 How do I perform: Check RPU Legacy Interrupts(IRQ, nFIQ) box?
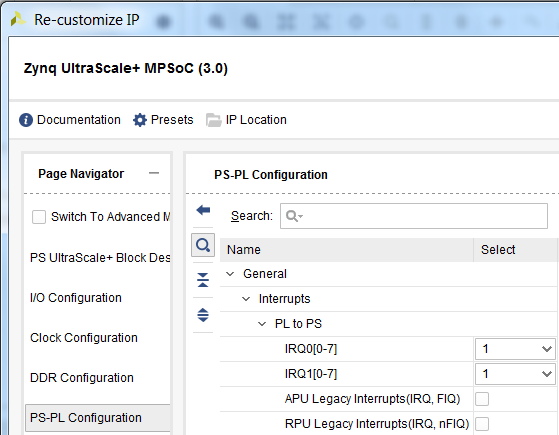(482, 424)
